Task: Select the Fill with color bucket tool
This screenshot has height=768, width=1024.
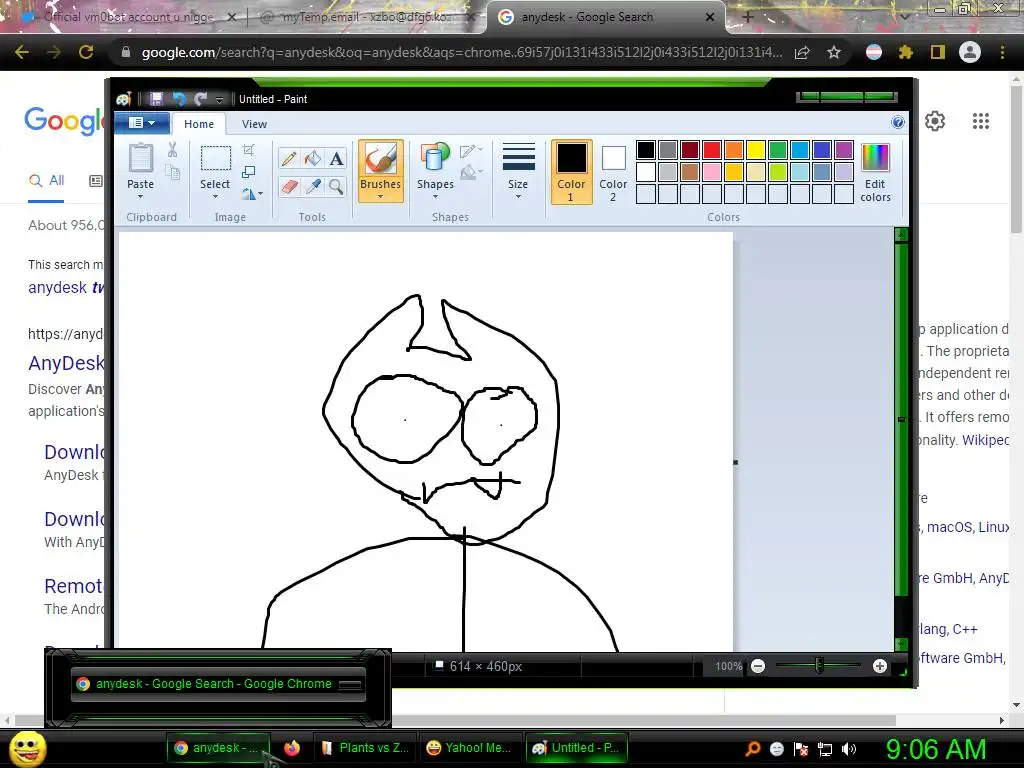Action: tap(313, 159)
